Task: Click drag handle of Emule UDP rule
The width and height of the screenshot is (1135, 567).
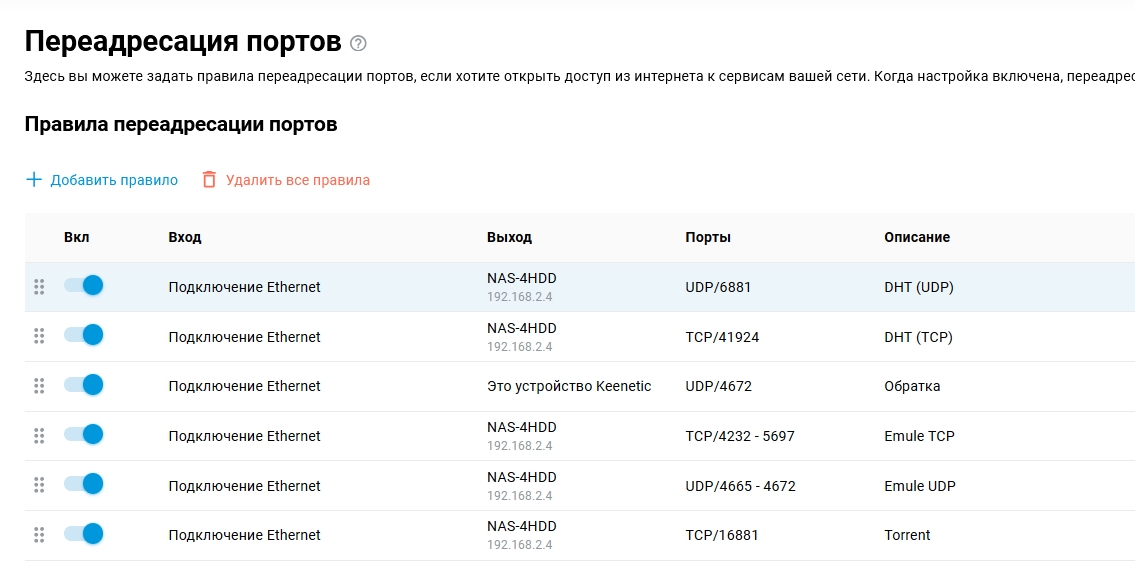Action: pos(39,486)
